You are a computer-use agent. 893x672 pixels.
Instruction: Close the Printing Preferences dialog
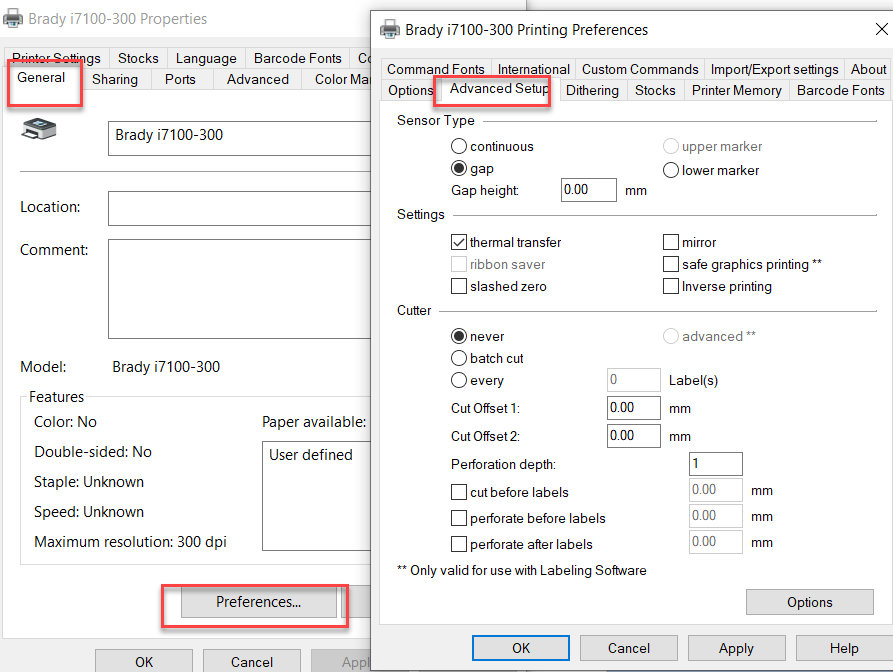(881, 29)
